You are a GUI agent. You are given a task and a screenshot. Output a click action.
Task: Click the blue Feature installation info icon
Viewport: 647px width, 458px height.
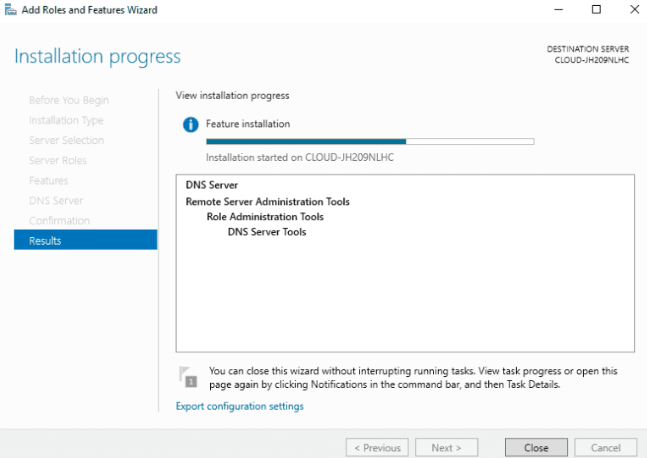[191, 124]
